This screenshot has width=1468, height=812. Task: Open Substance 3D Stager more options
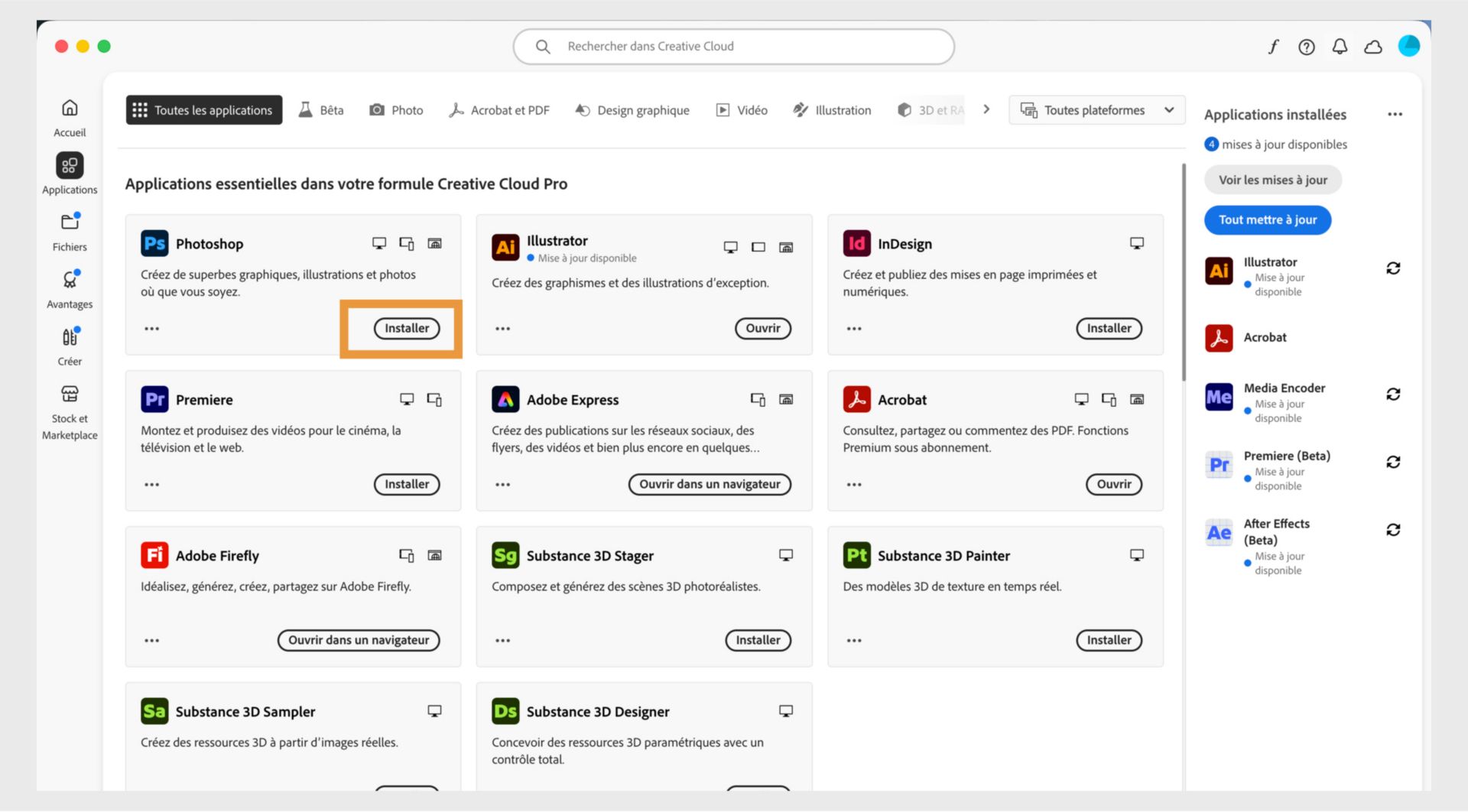coord(502,641)
